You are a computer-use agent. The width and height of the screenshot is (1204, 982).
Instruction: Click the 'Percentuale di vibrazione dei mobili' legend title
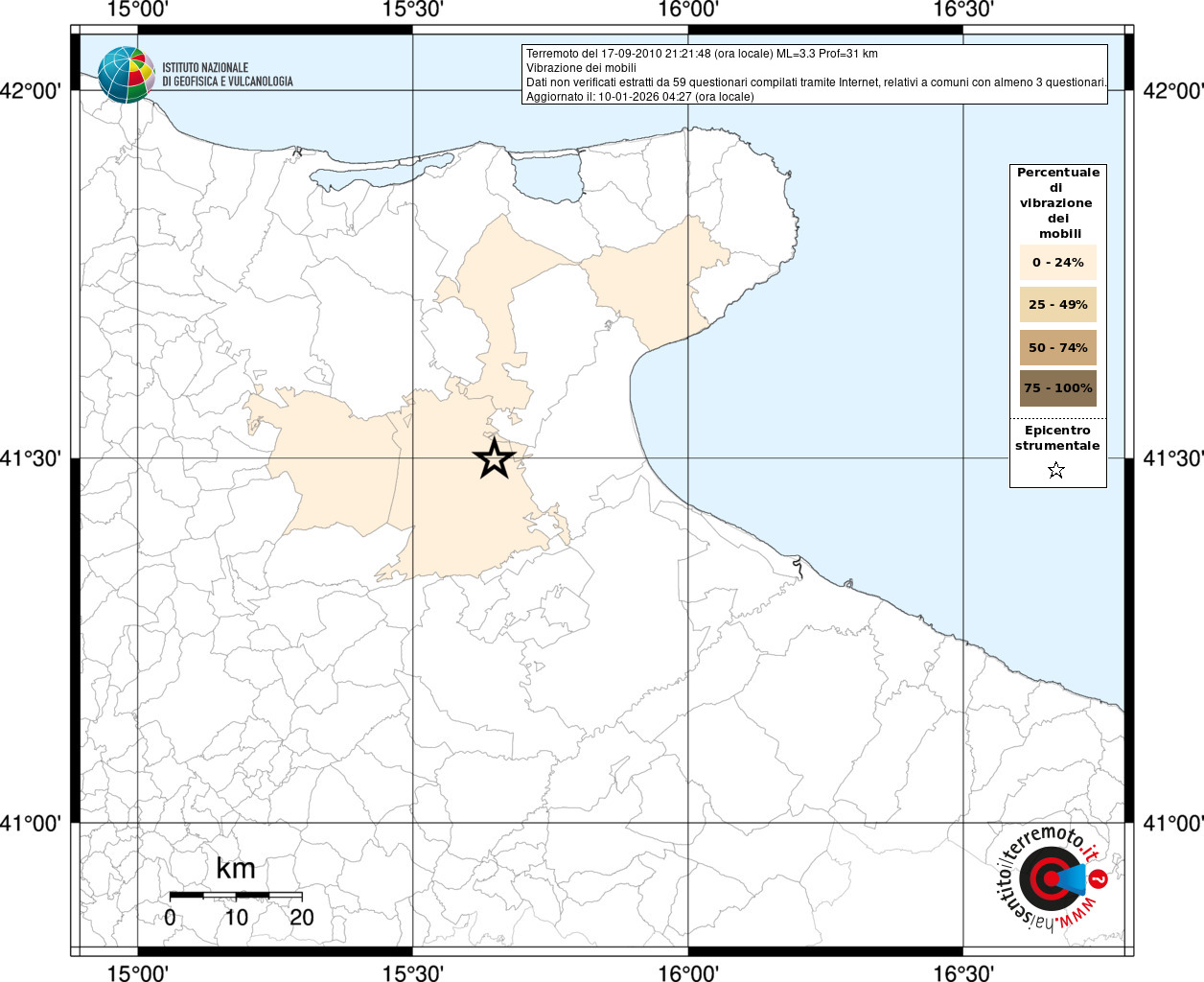point(1057,202)
